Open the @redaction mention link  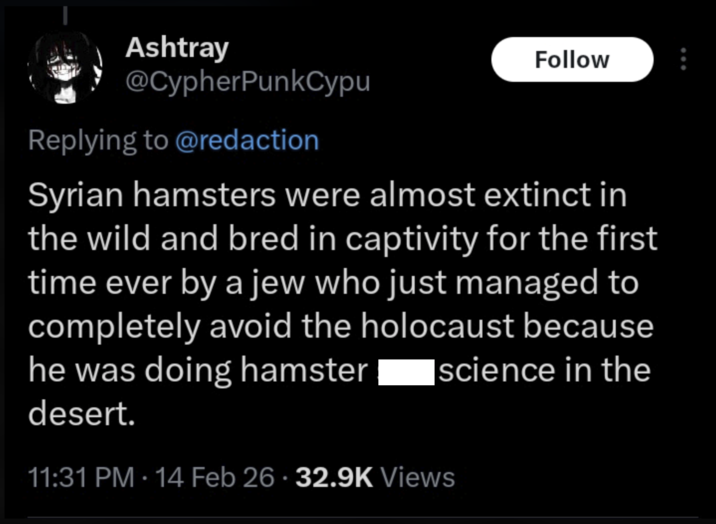coord(247,140)
